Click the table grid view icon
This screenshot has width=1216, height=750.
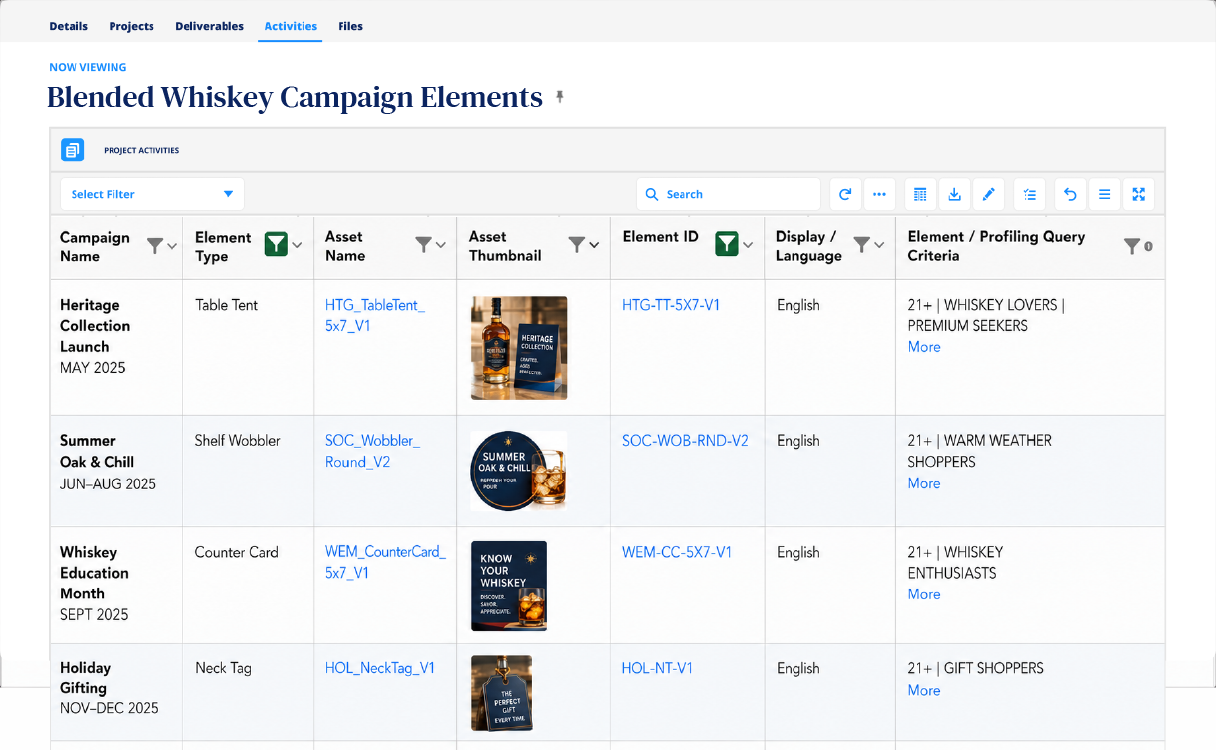(x=920, y=194)
